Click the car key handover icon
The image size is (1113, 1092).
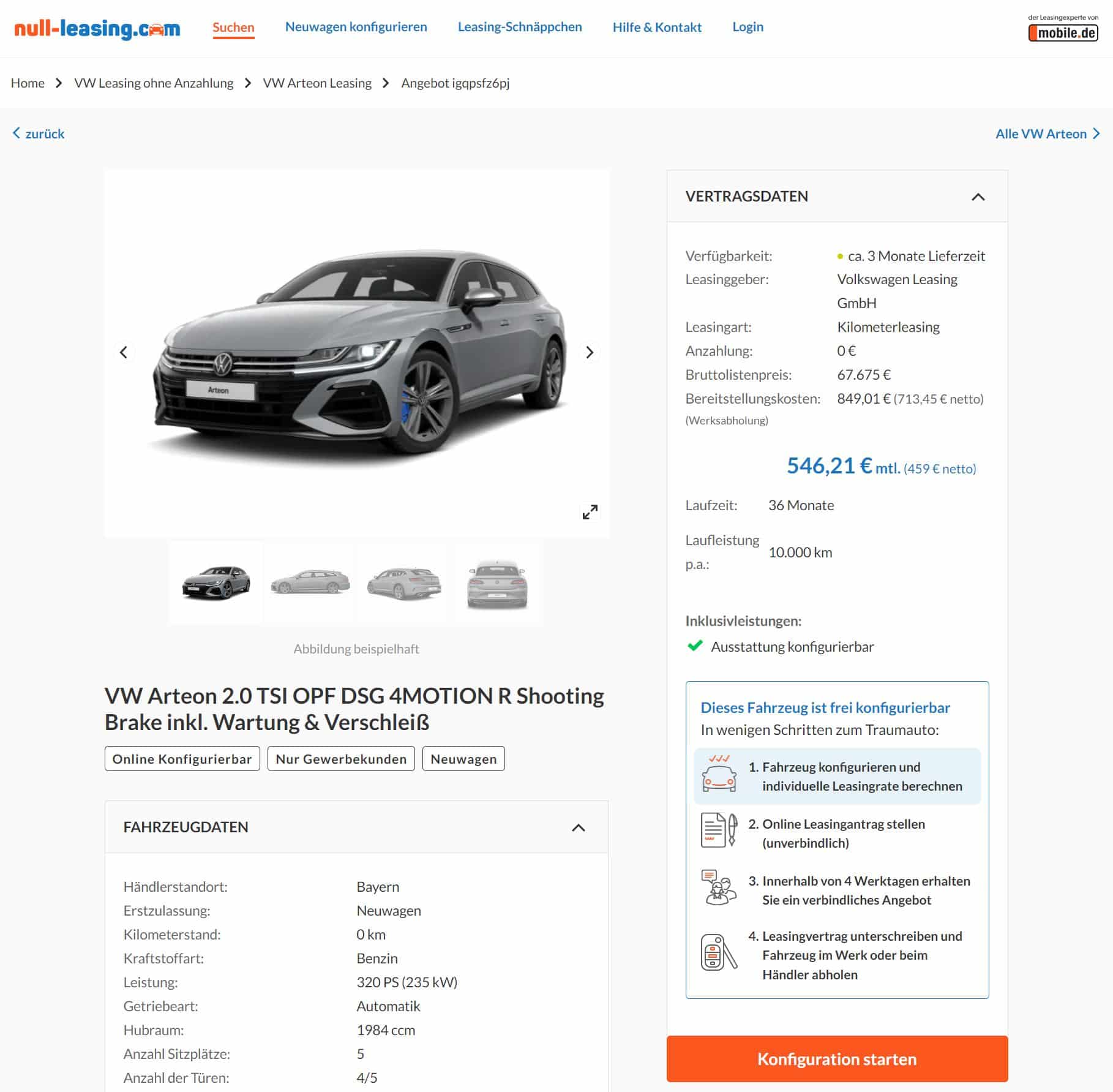(719, 952)
